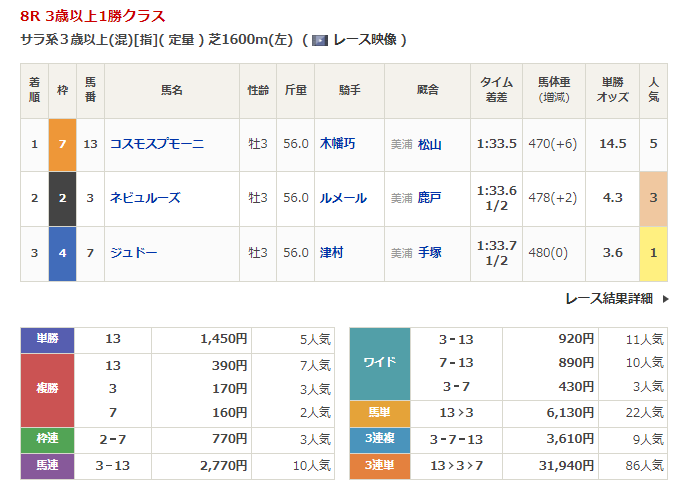Open the レース映像 link
The width and height of the screenshot is (686, 489).
click(365, 40)
